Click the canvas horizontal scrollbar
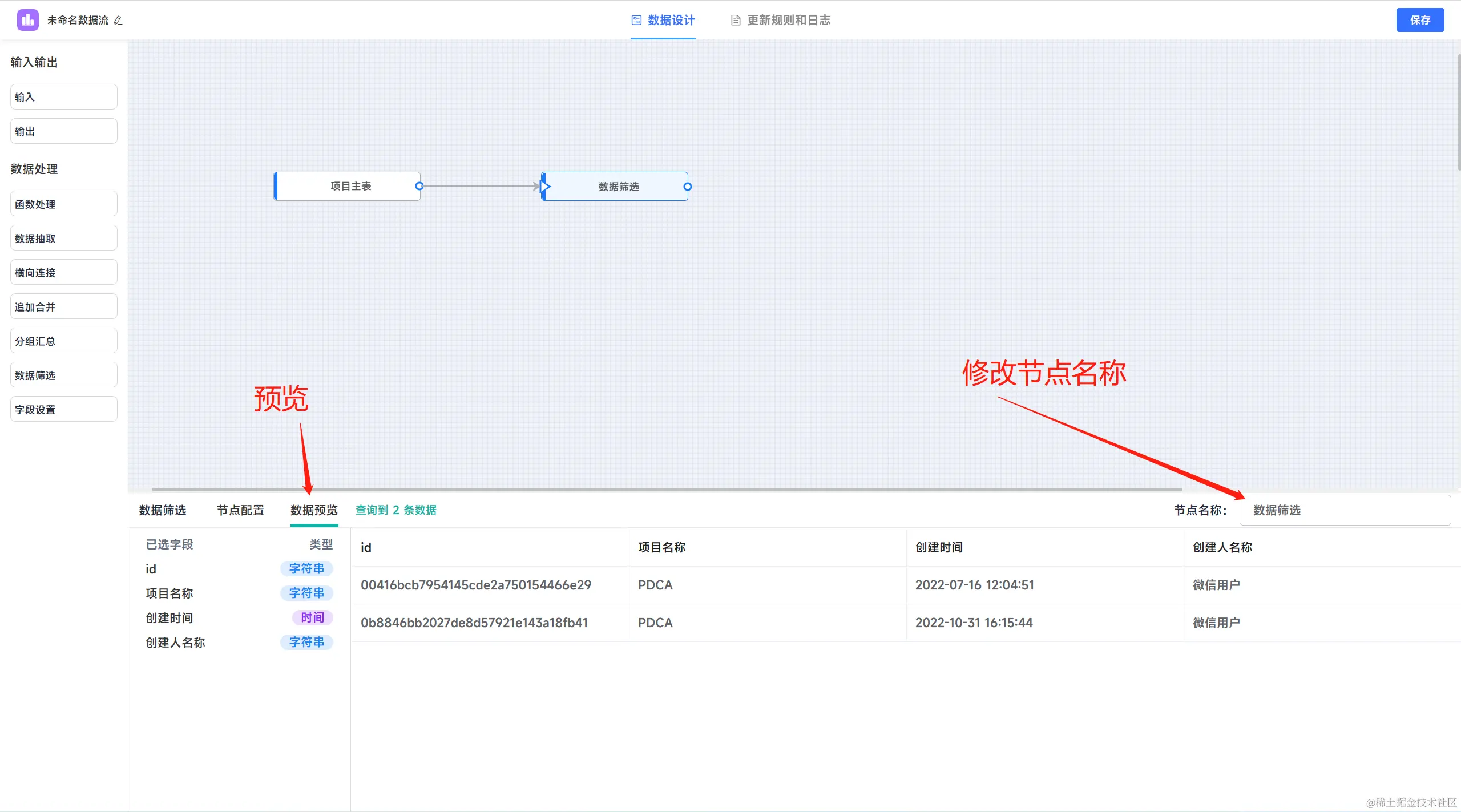This screenshot has width=1461, height=812. (667, 489)
